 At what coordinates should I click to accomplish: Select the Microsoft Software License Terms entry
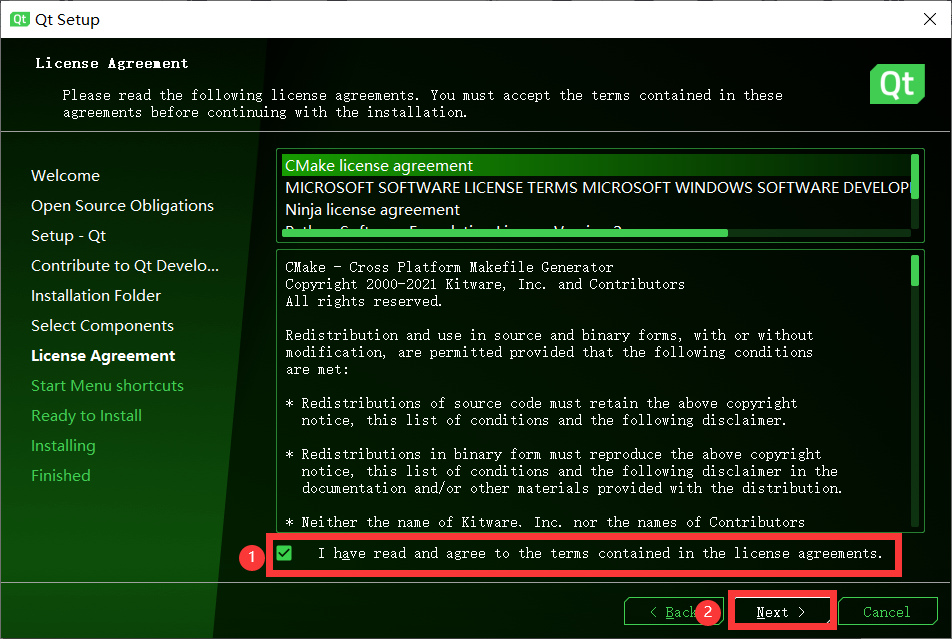(x=596, y=187)
